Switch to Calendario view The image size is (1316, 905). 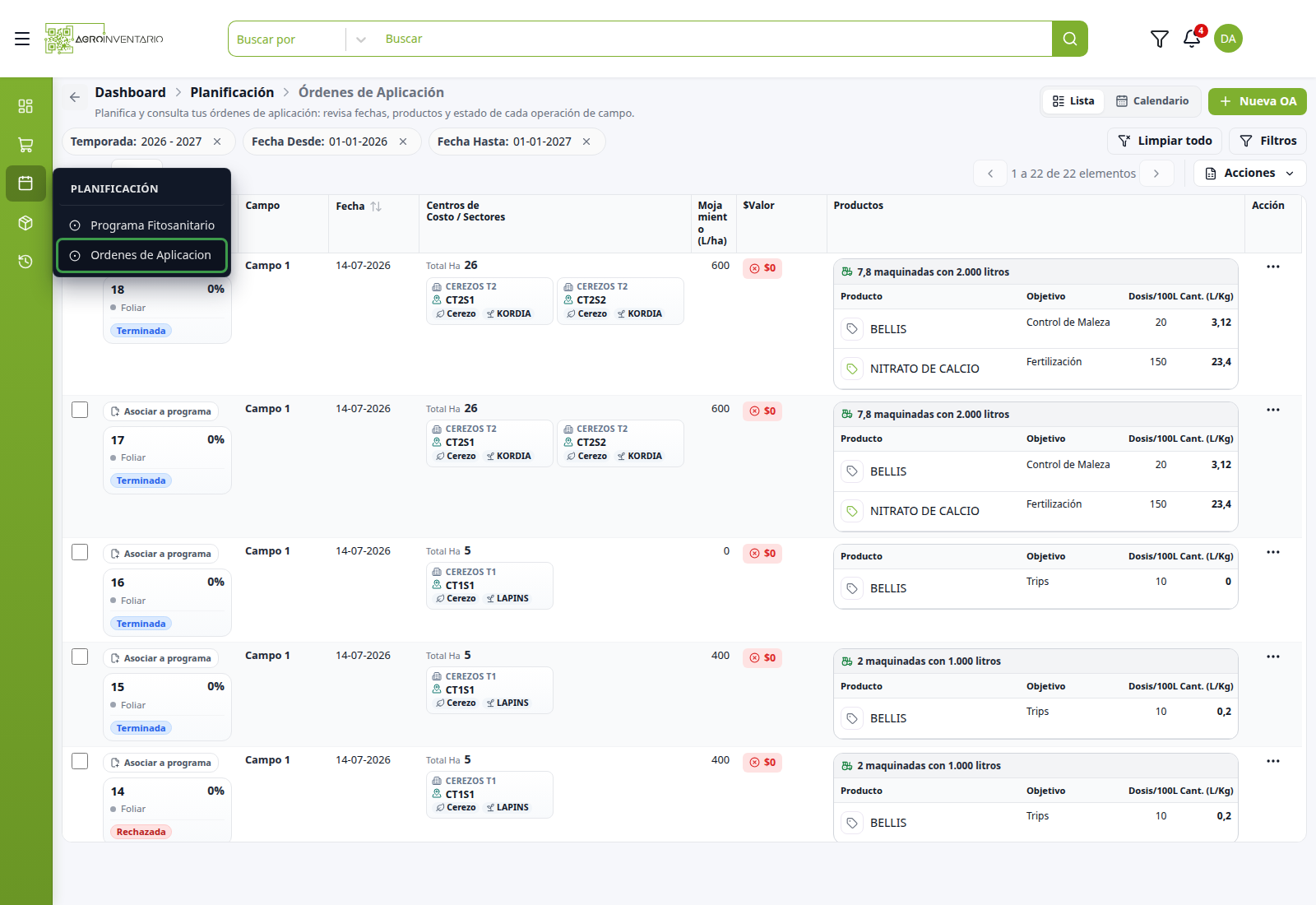point(1151,101)
